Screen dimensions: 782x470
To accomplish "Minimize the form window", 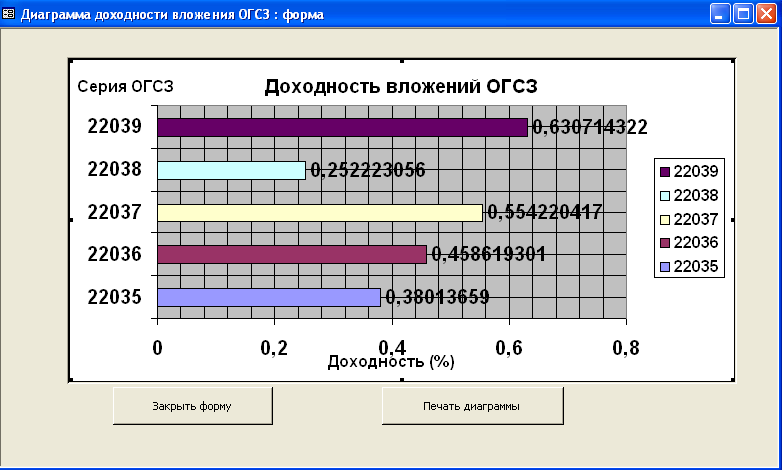I will tap(720, 15).
